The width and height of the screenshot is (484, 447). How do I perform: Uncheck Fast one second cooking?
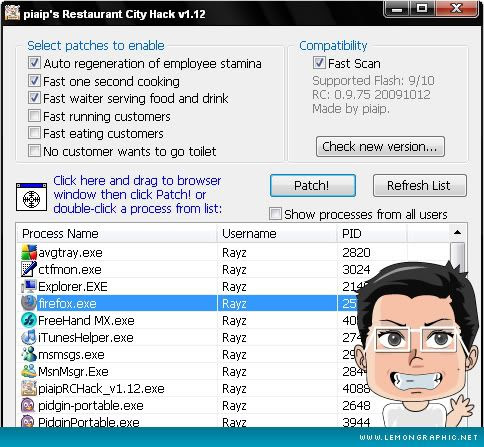(34, 80)
